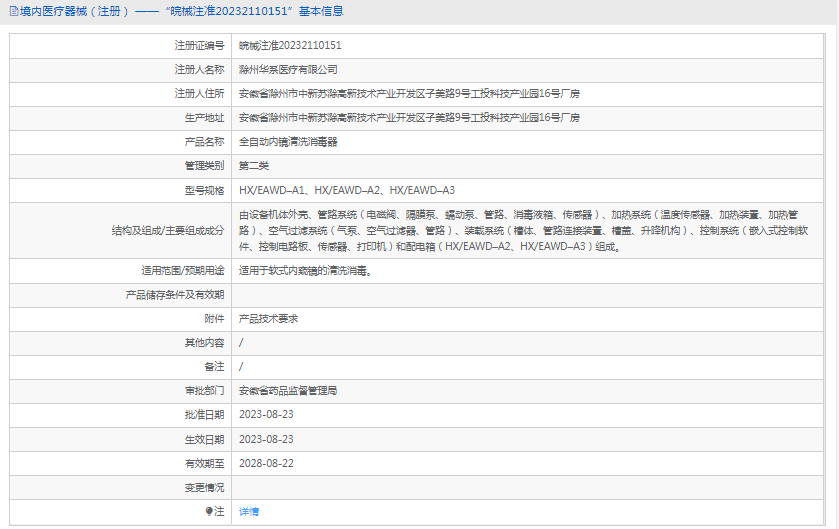The height and width of the screenshot is (529, 839).
Task: Open the 详情 link in the notes row
Action: (249, 512)
